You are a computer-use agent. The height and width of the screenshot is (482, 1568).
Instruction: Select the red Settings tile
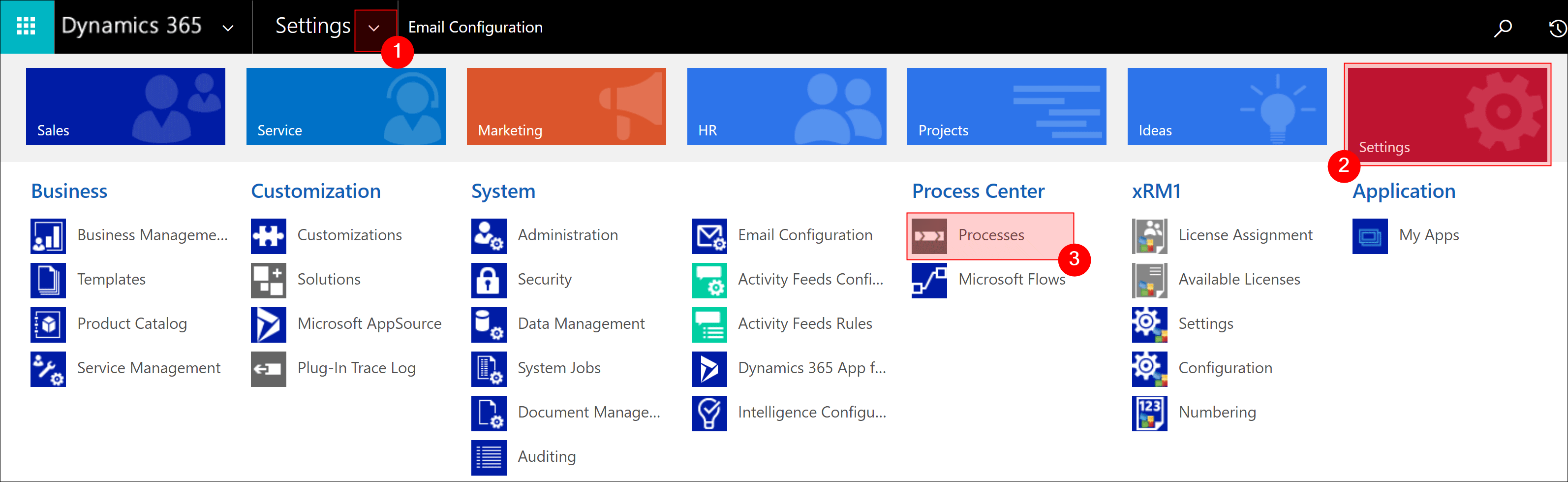point(1447,115)
